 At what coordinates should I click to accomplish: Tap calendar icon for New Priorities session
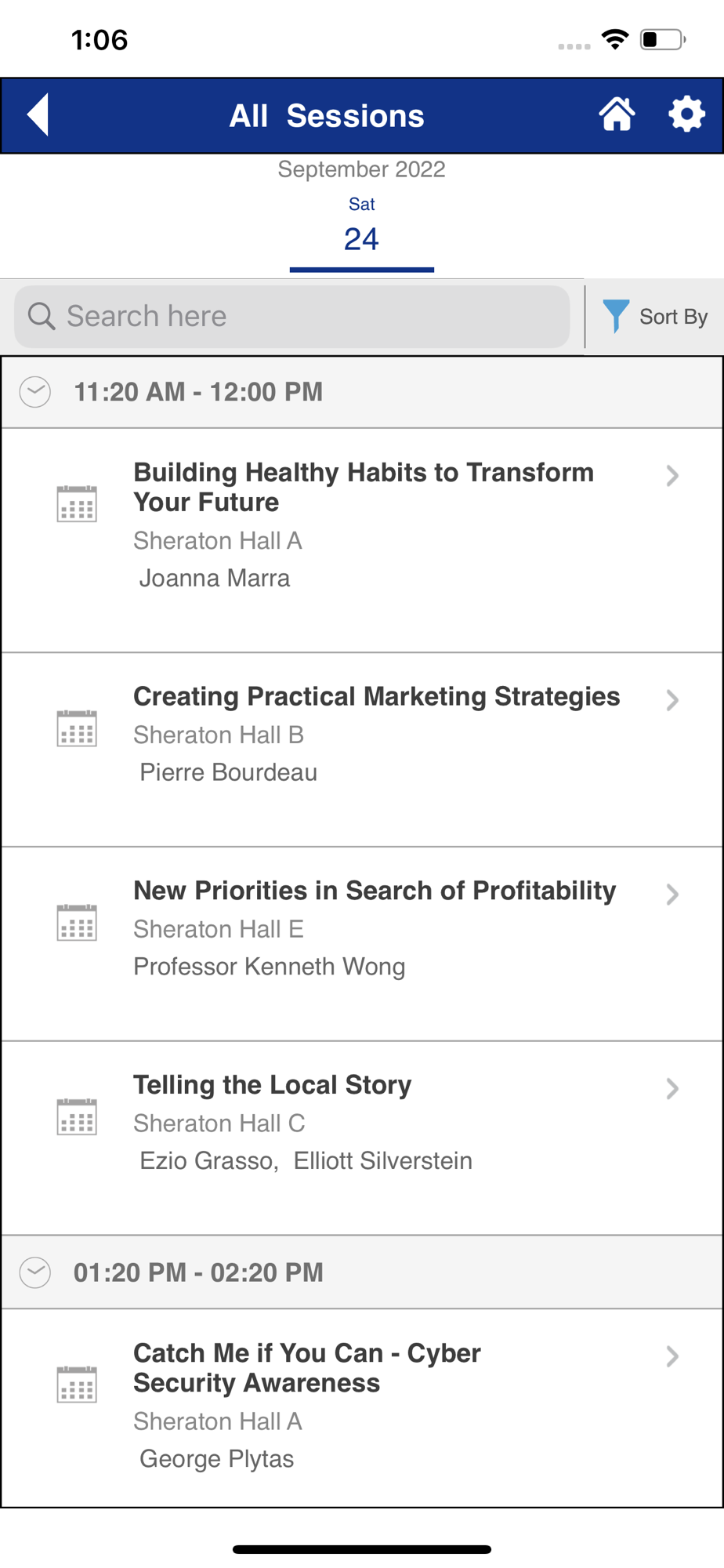tap(77, 922)
